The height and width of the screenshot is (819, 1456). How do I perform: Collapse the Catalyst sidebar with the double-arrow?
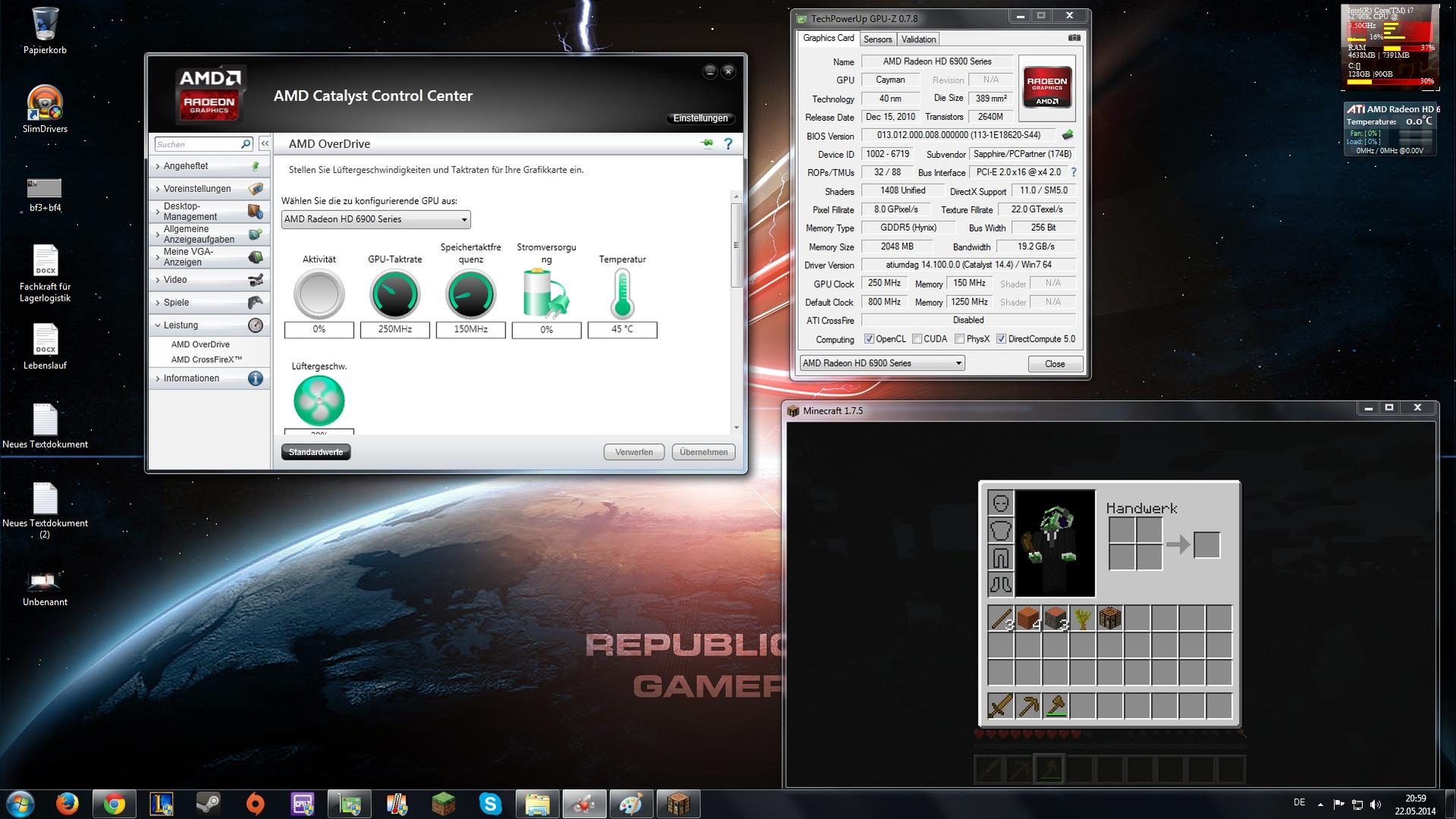point(265,143)
